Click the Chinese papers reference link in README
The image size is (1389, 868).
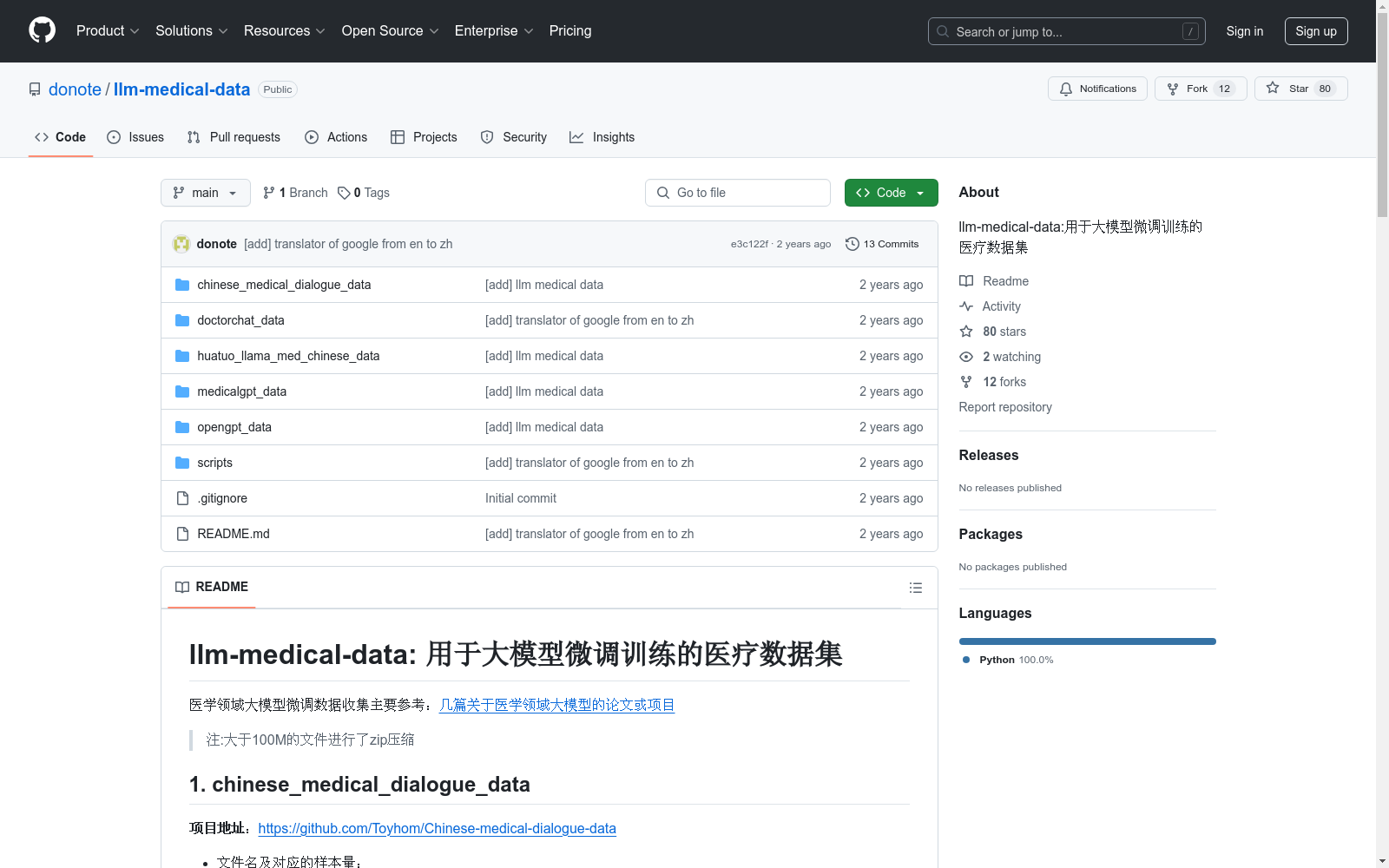click(x=557, y=705)
